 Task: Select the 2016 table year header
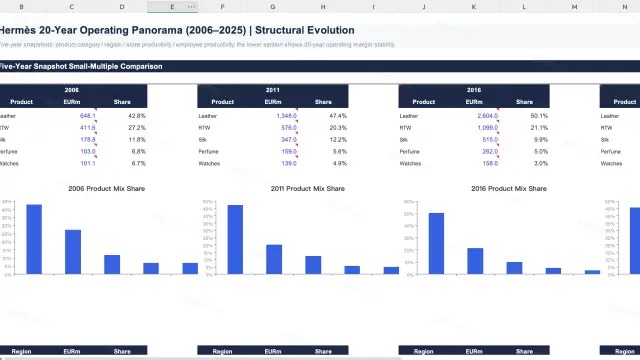coord(474,90)
